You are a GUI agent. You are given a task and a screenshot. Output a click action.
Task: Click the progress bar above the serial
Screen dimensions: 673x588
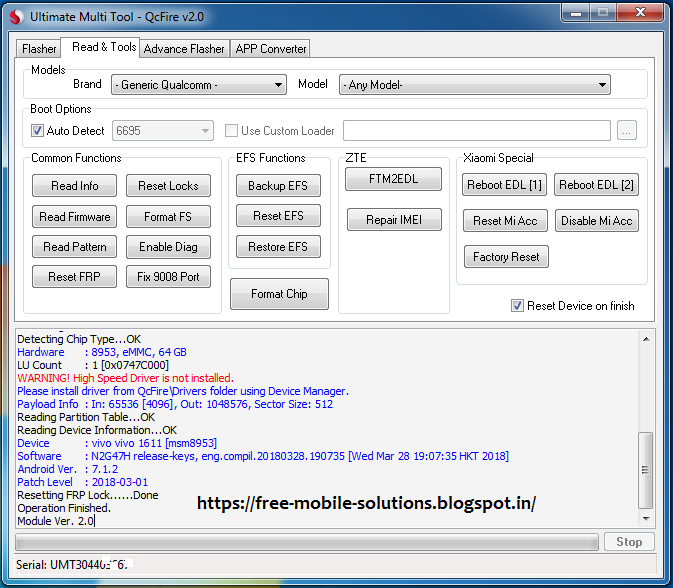coord(307,542)
